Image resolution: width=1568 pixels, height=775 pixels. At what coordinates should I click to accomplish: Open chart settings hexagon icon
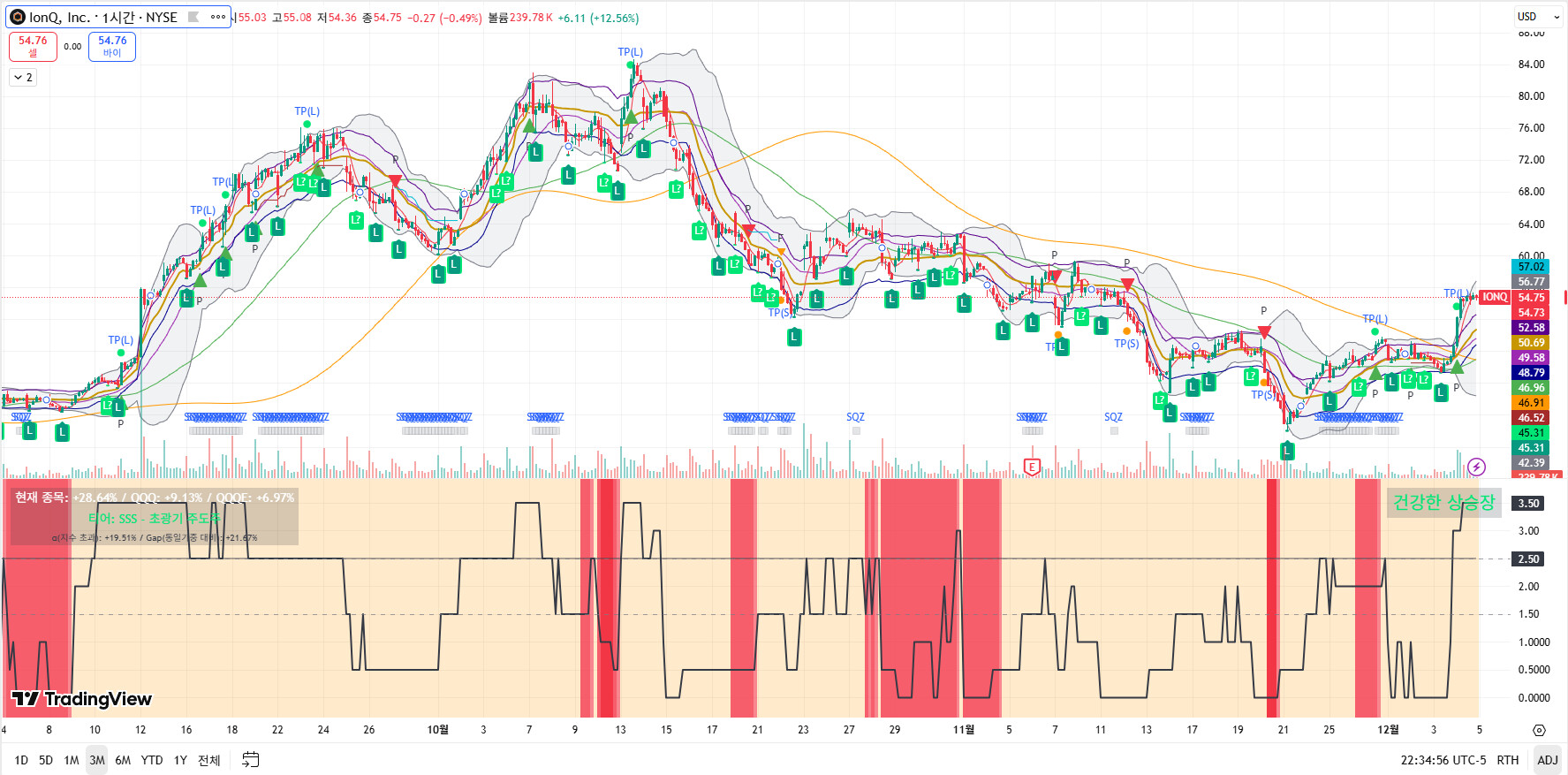(1539, 730)
